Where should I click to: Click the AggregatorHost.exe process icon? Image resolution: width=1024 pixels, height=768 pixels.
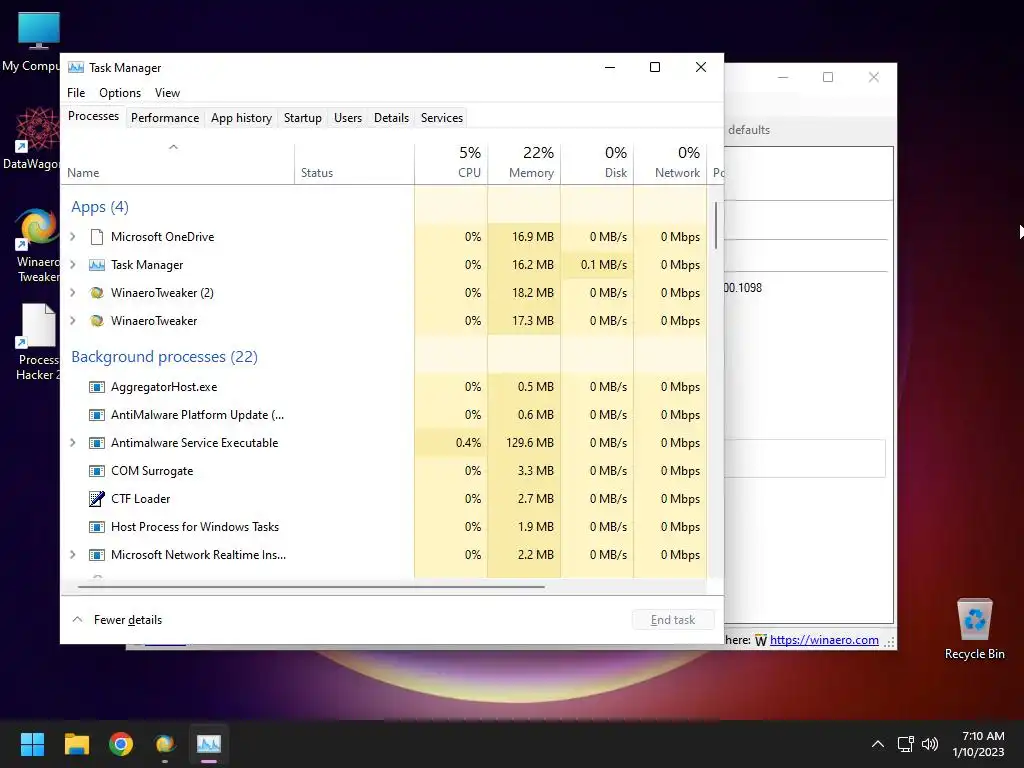coord(97,387)
